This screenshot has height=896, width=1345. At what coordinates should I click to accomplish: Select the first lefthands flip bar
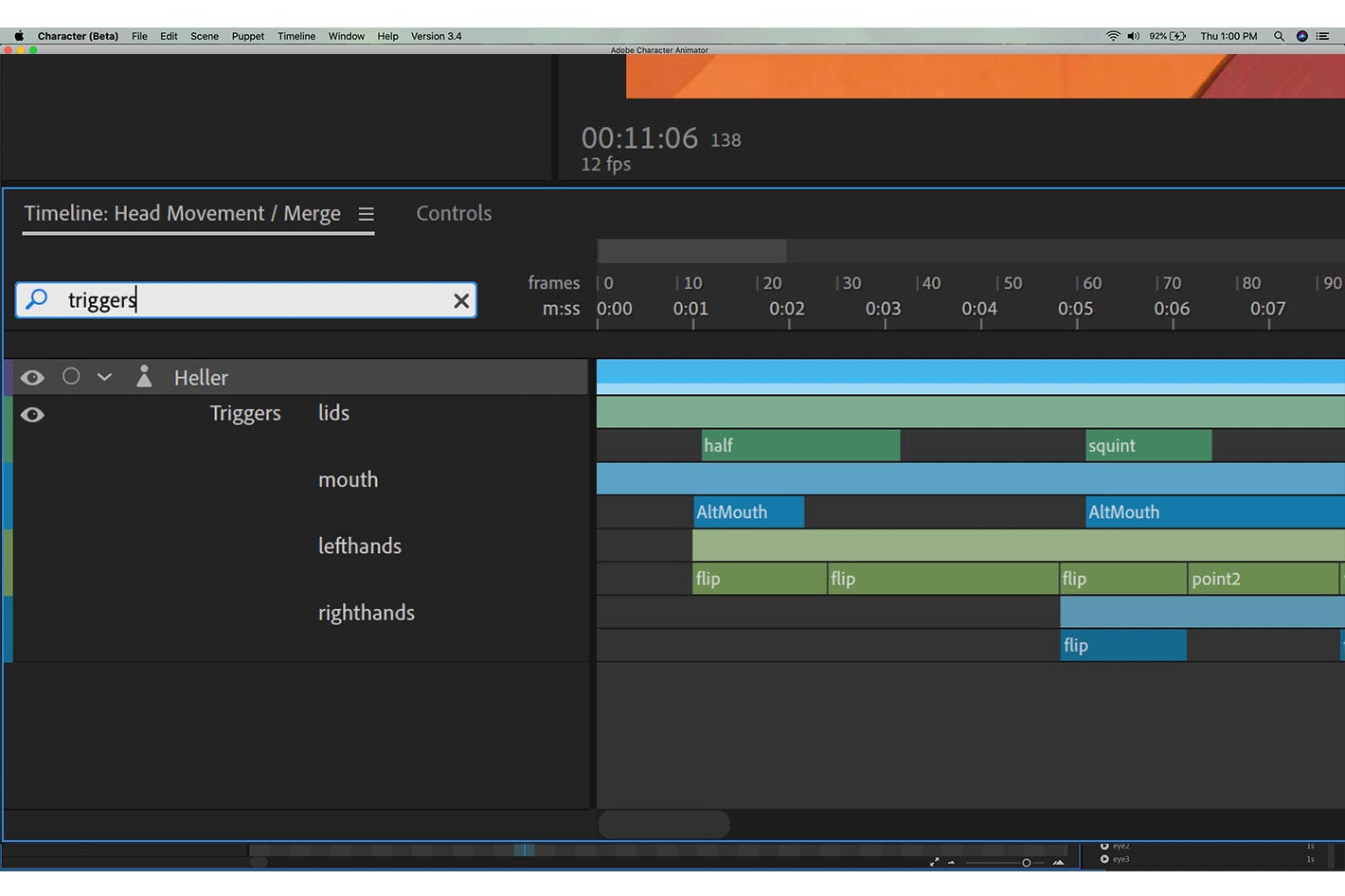pyautogui.click(x=760, y=579)
